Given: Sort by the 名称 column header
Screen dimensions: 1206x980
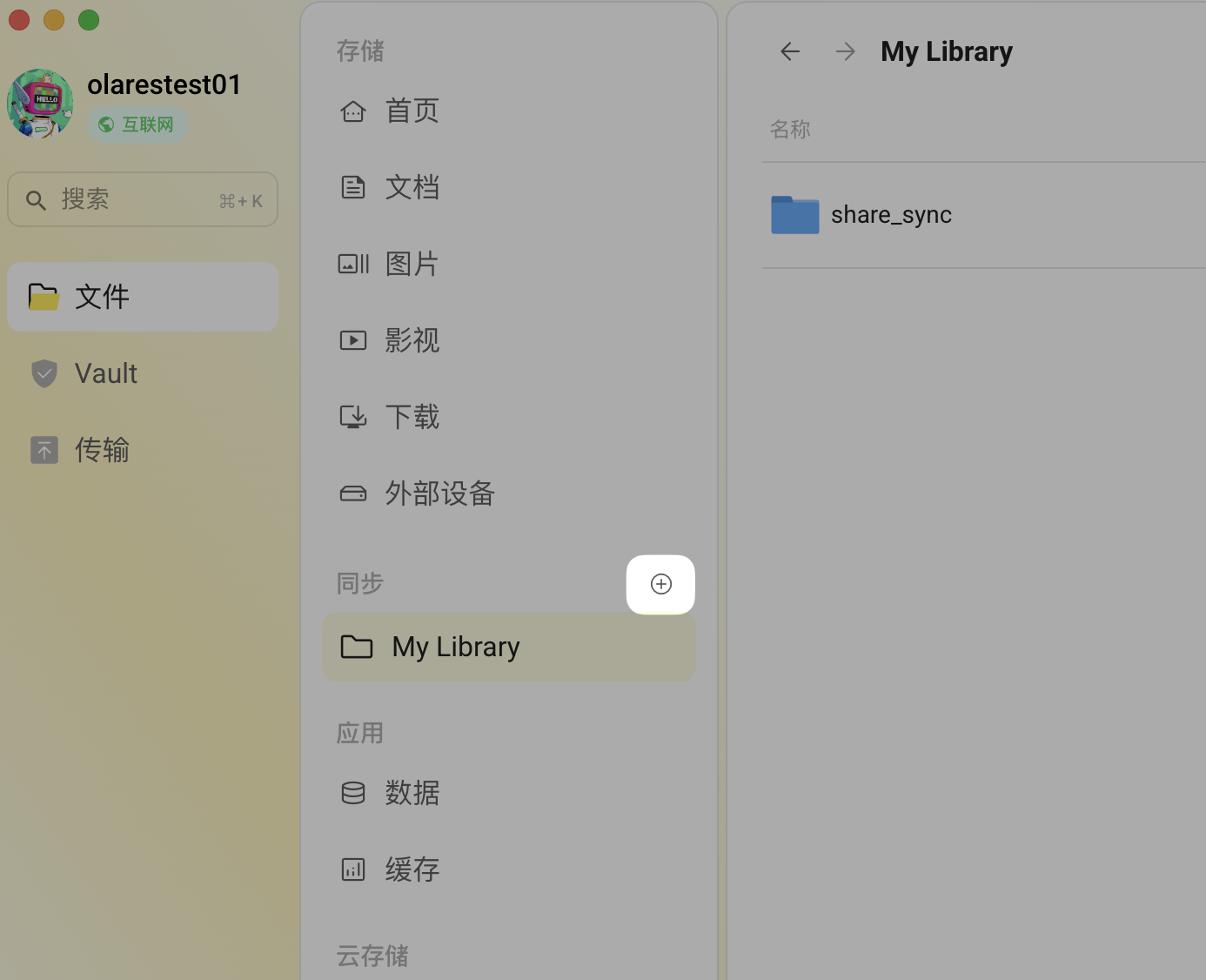Looking at the screenshot, I should [790, 130].
